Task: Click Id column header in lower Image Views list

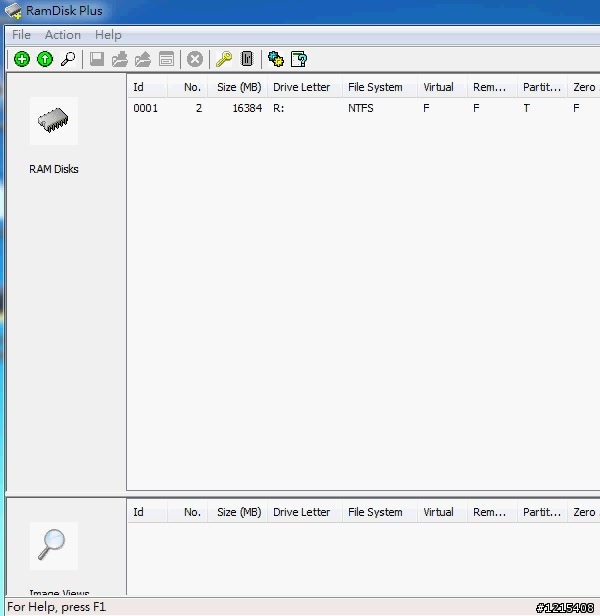Action: tap(147, 512)
